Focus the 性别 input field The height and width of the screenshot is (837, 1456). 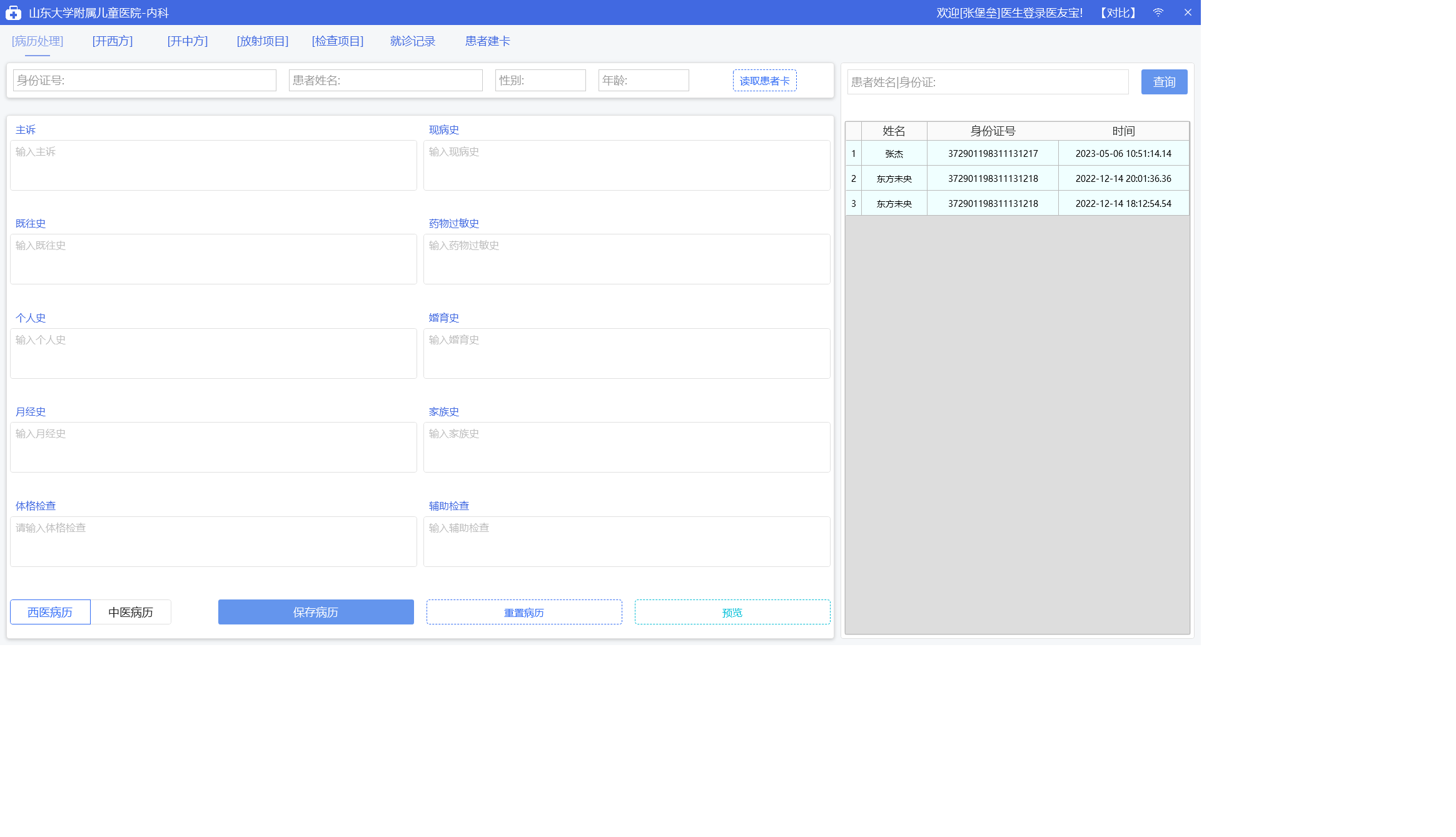(540, 81)
